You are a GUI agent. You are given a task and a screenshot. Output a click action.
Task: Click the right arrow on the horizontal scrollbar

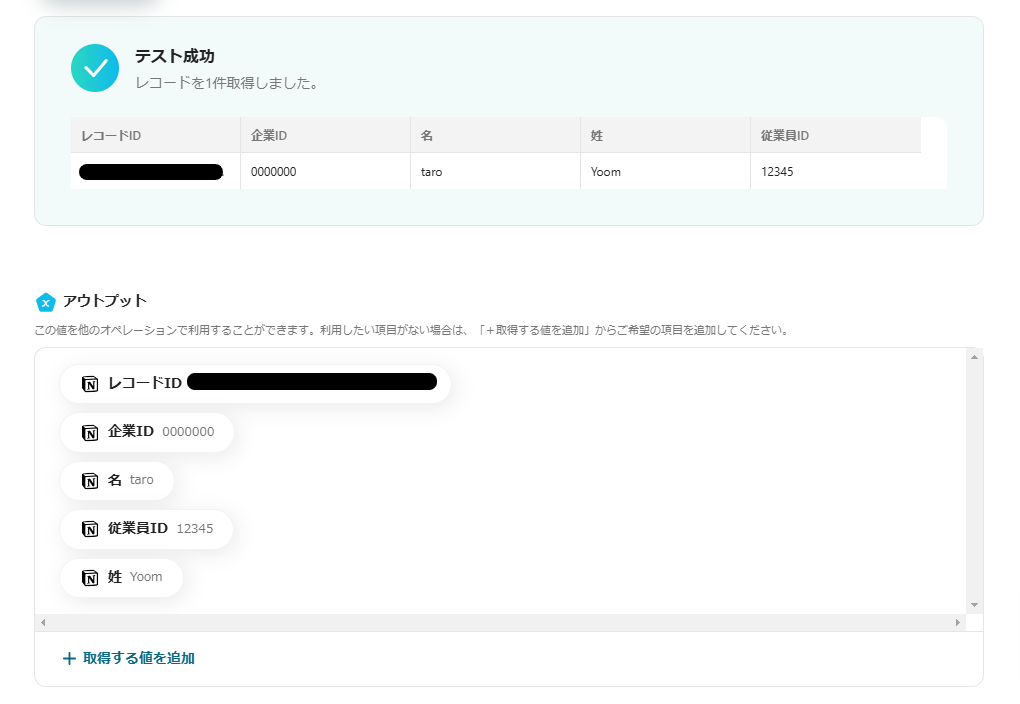(957, 622)
